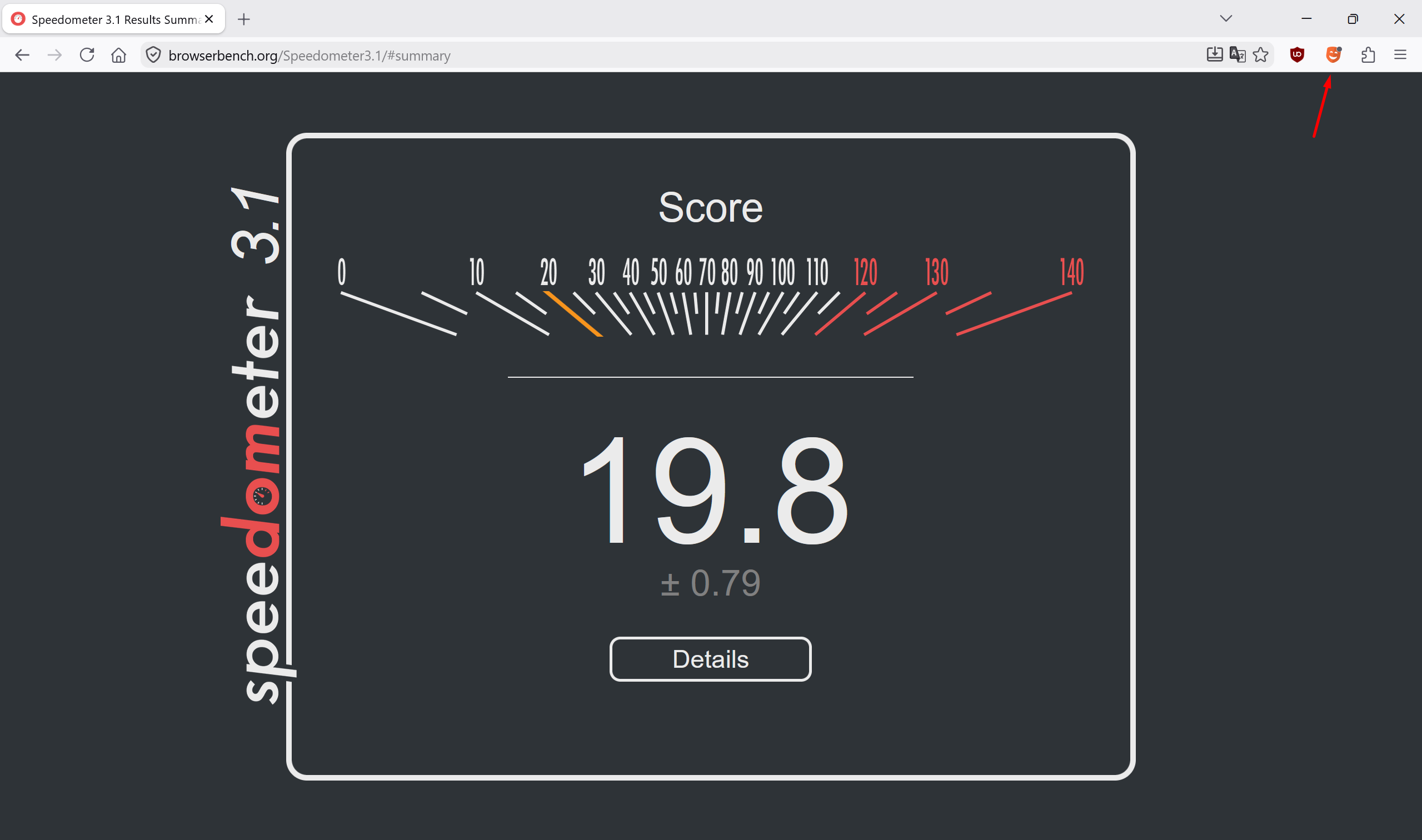Open the Firefox home page
The image size is (1422, 840).
[x=118, y=55]
